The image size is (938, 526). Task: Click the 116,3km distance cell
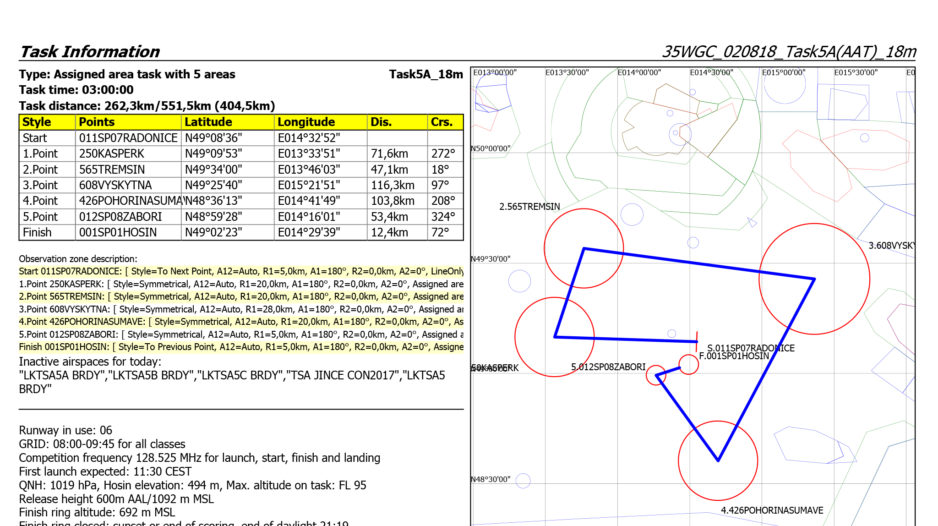pyautogui.click(x=393, y=185)
